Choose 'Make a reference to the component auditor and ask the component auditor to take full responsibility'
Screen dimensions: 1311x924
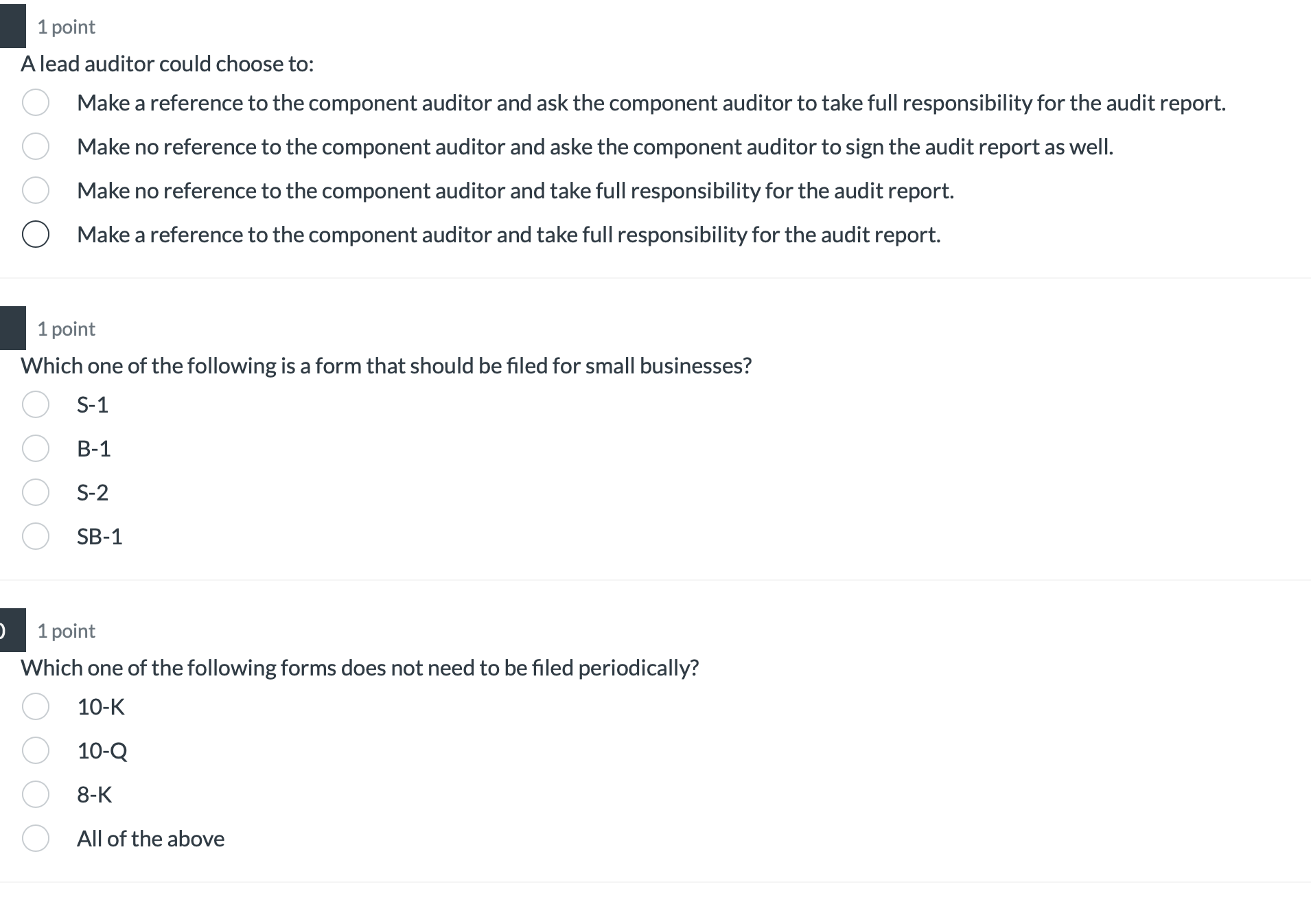coord(35,102)
